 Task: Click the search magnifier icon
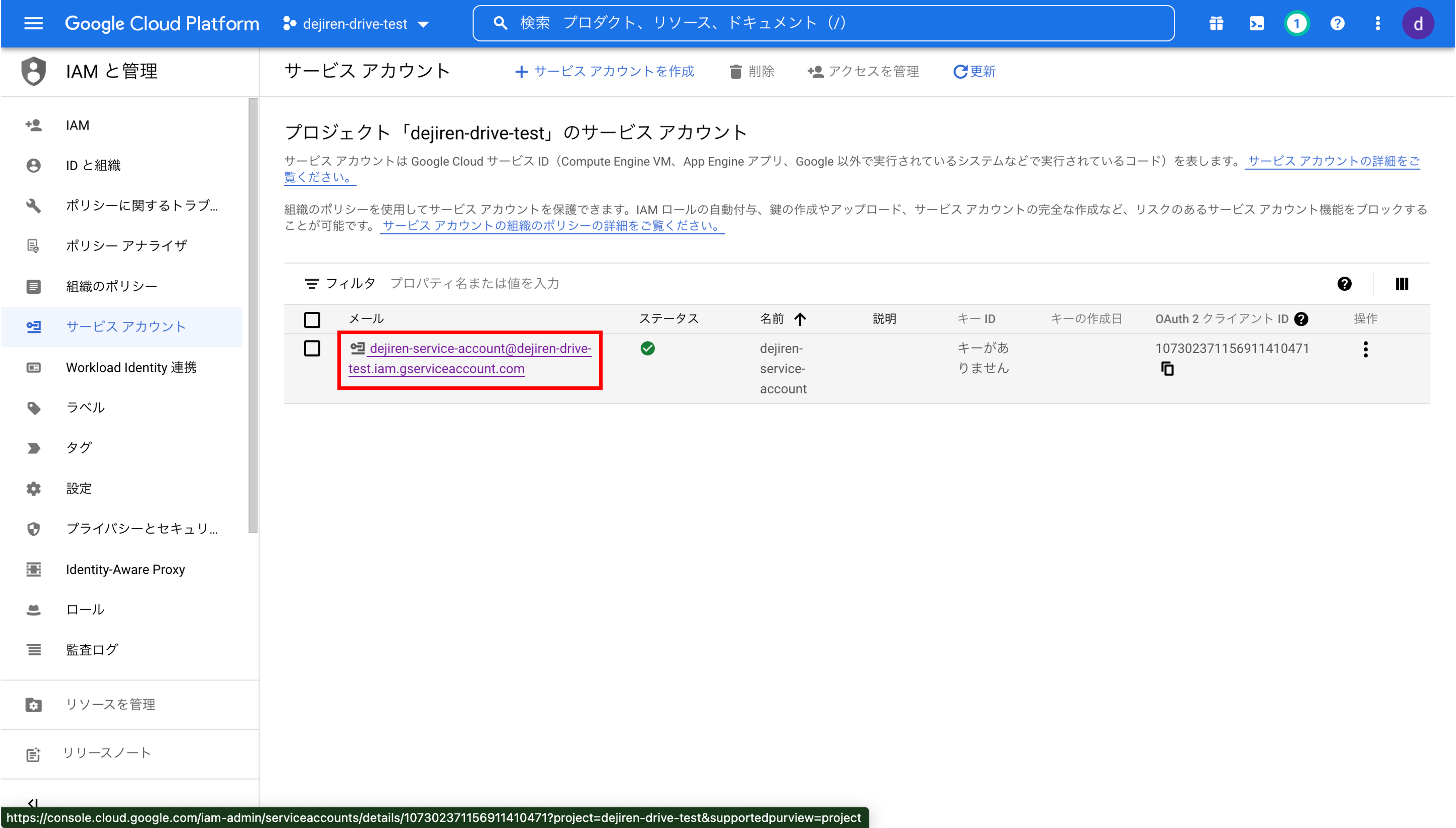[x=500, y=23]
